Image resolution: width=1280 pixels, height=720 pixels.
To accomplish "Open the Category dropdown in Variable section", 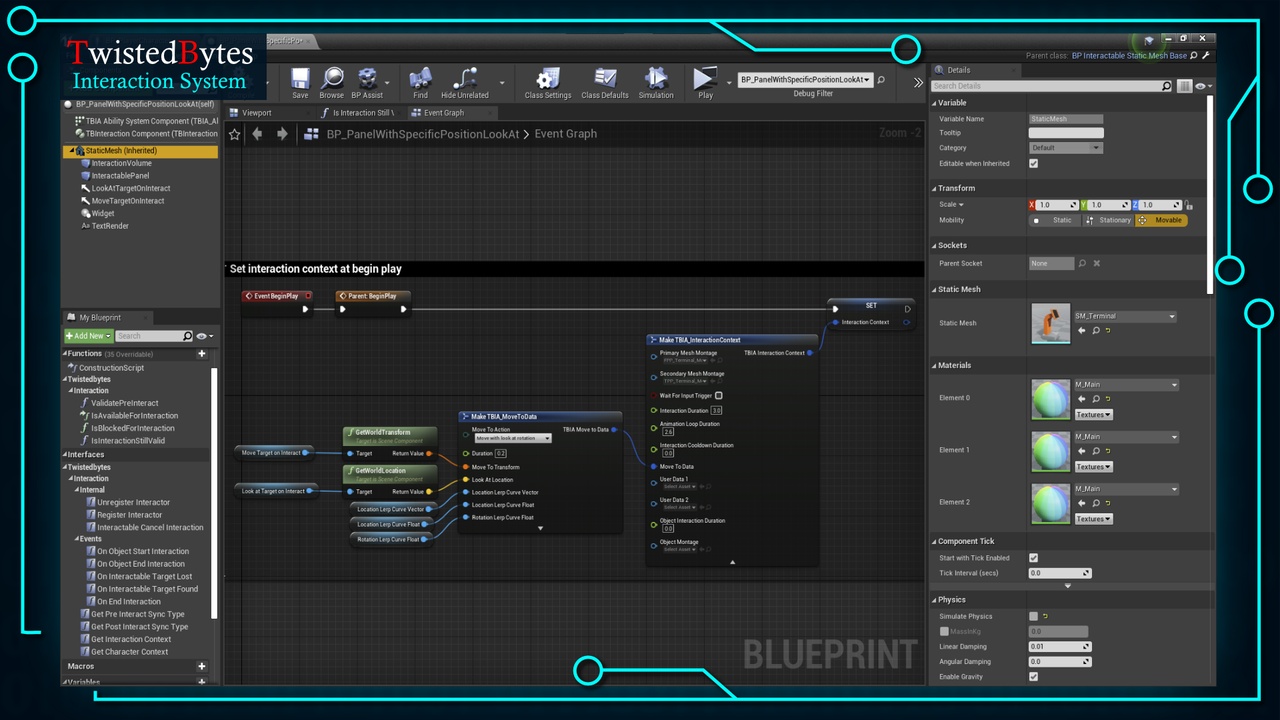I will tap(1066, 148).
